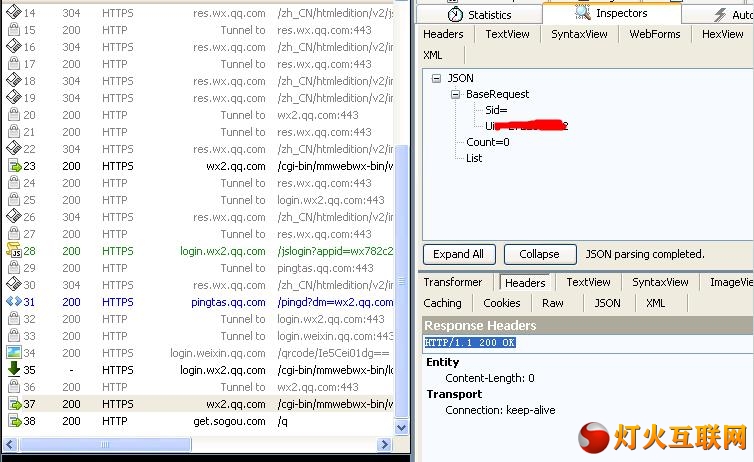
Task: Select the Count=0 tree entry
Action: tap(488, 142)
